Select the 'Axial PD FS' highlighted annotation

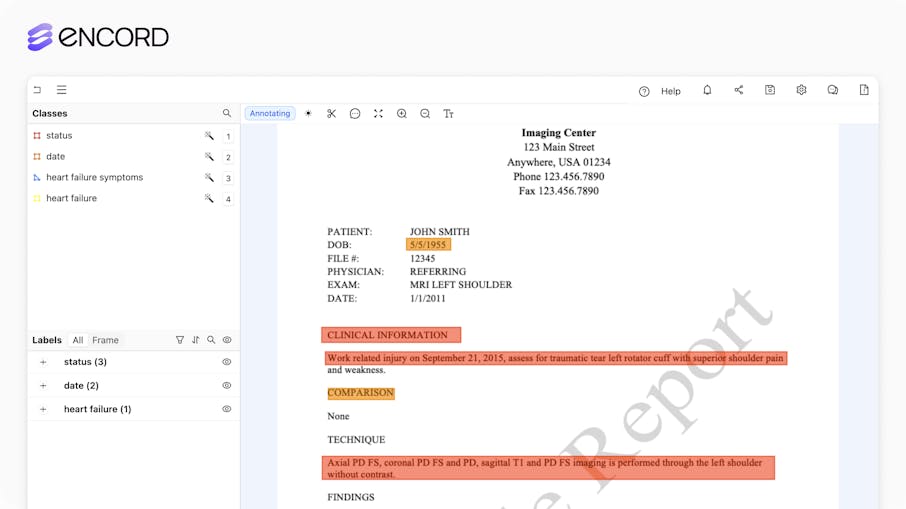pos(548,468)
